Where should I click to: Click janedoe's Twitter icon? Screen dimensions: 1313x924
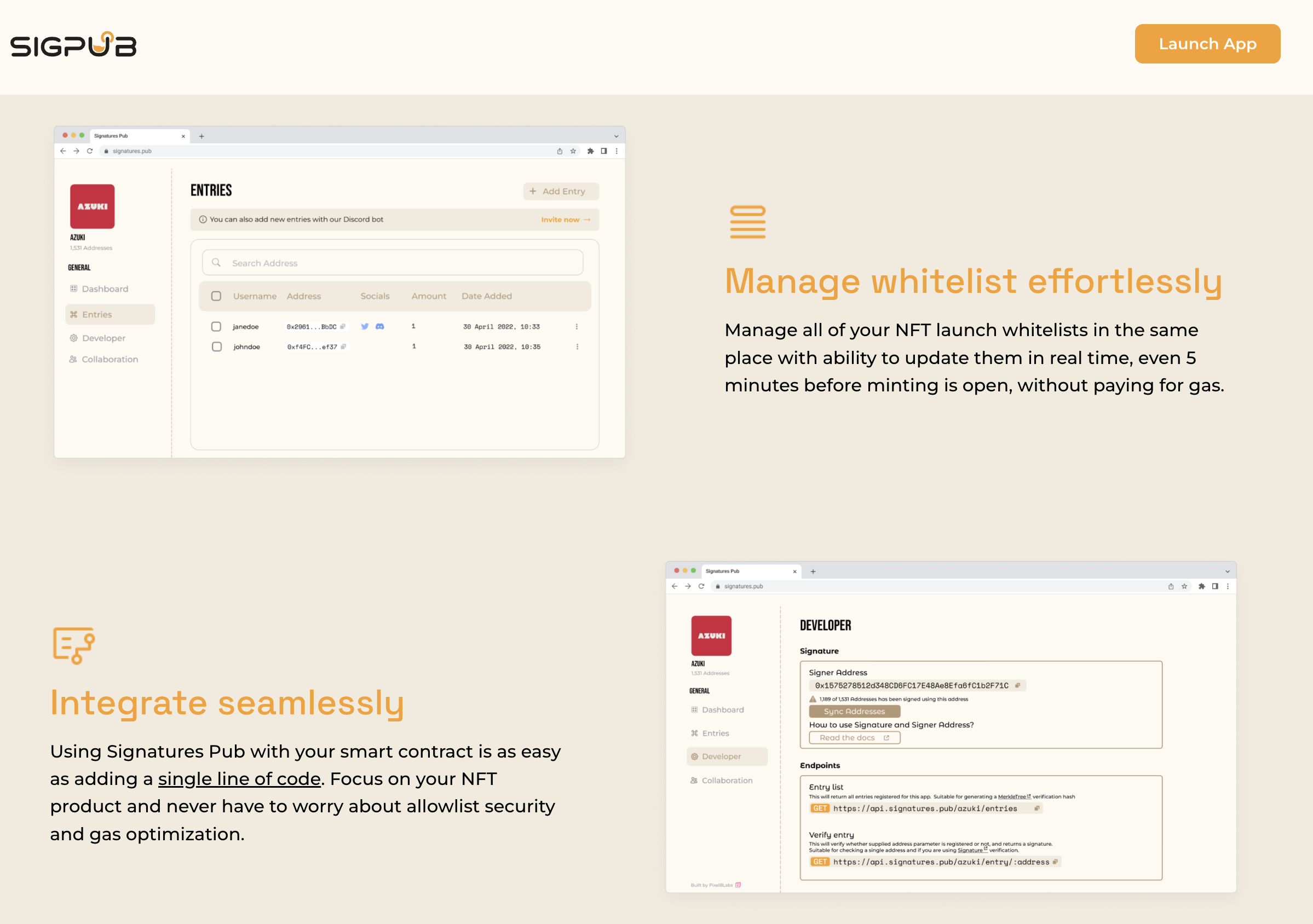click(365, 326)
